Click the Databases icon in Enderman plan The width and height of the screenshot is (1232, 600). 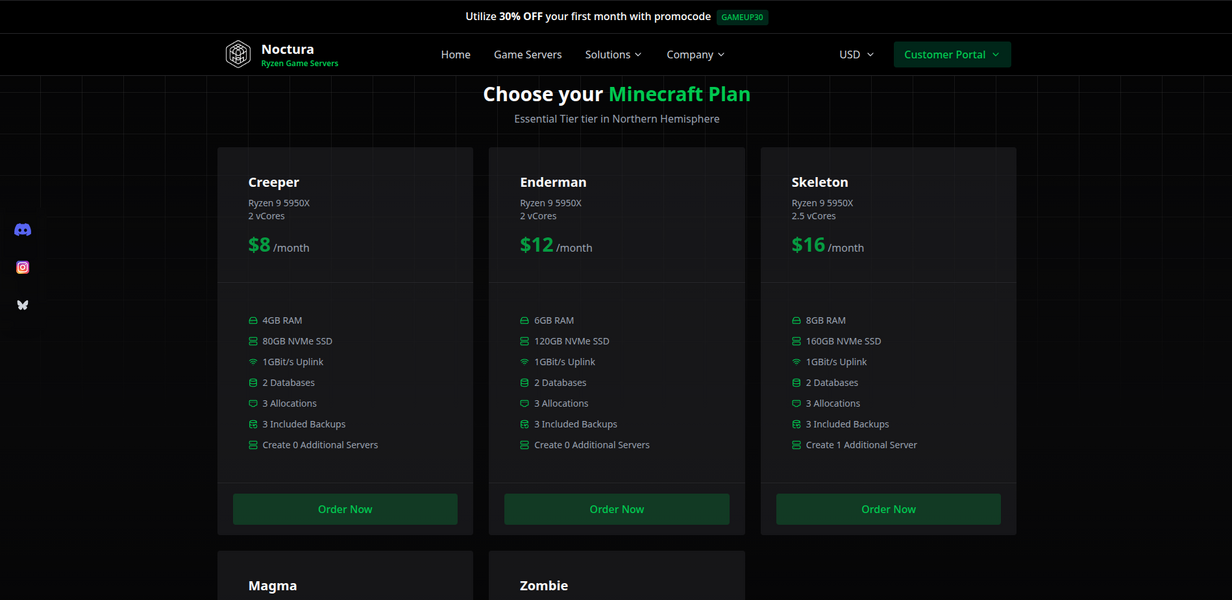coord(525,383)
